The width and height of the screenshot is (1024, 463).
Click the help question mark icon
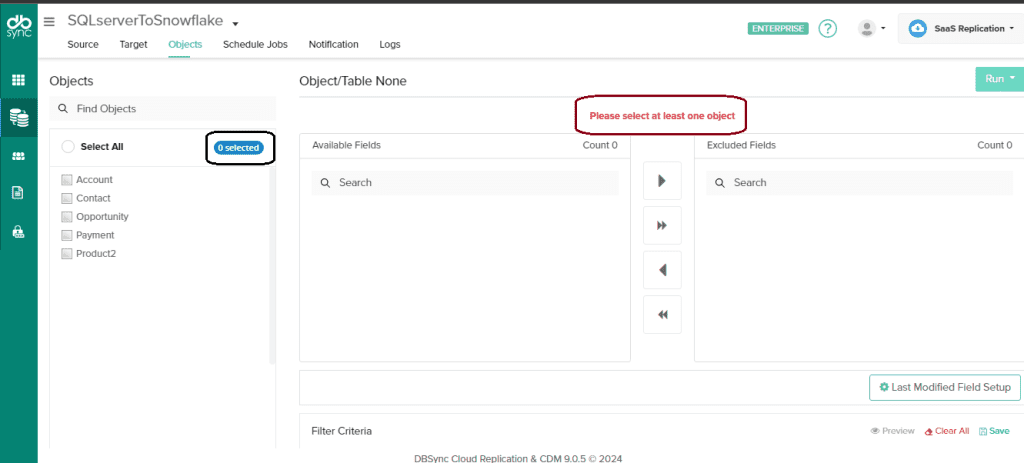827,28
